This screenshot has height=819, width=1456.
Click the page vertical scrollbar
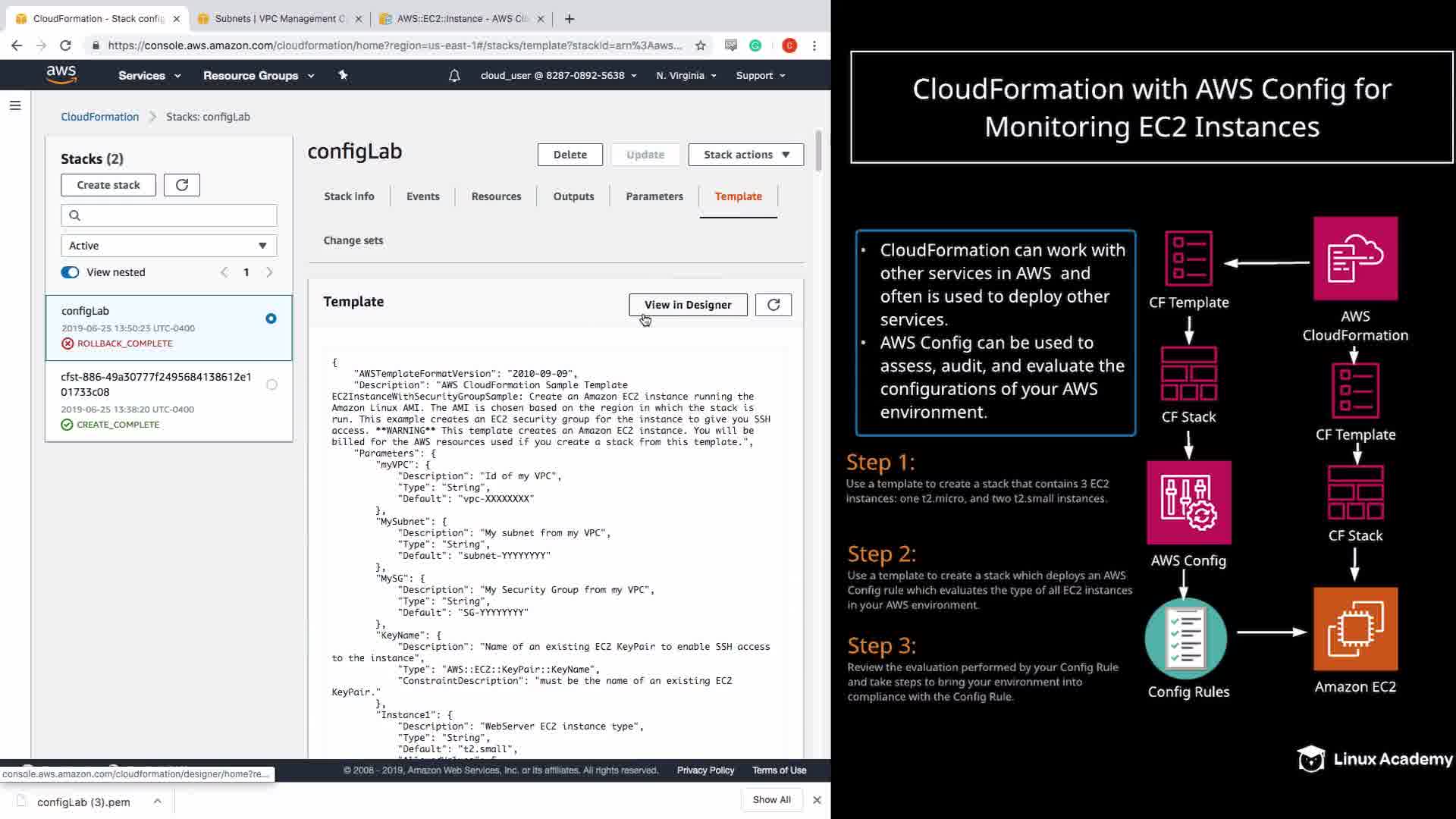(x=818, y=152)
